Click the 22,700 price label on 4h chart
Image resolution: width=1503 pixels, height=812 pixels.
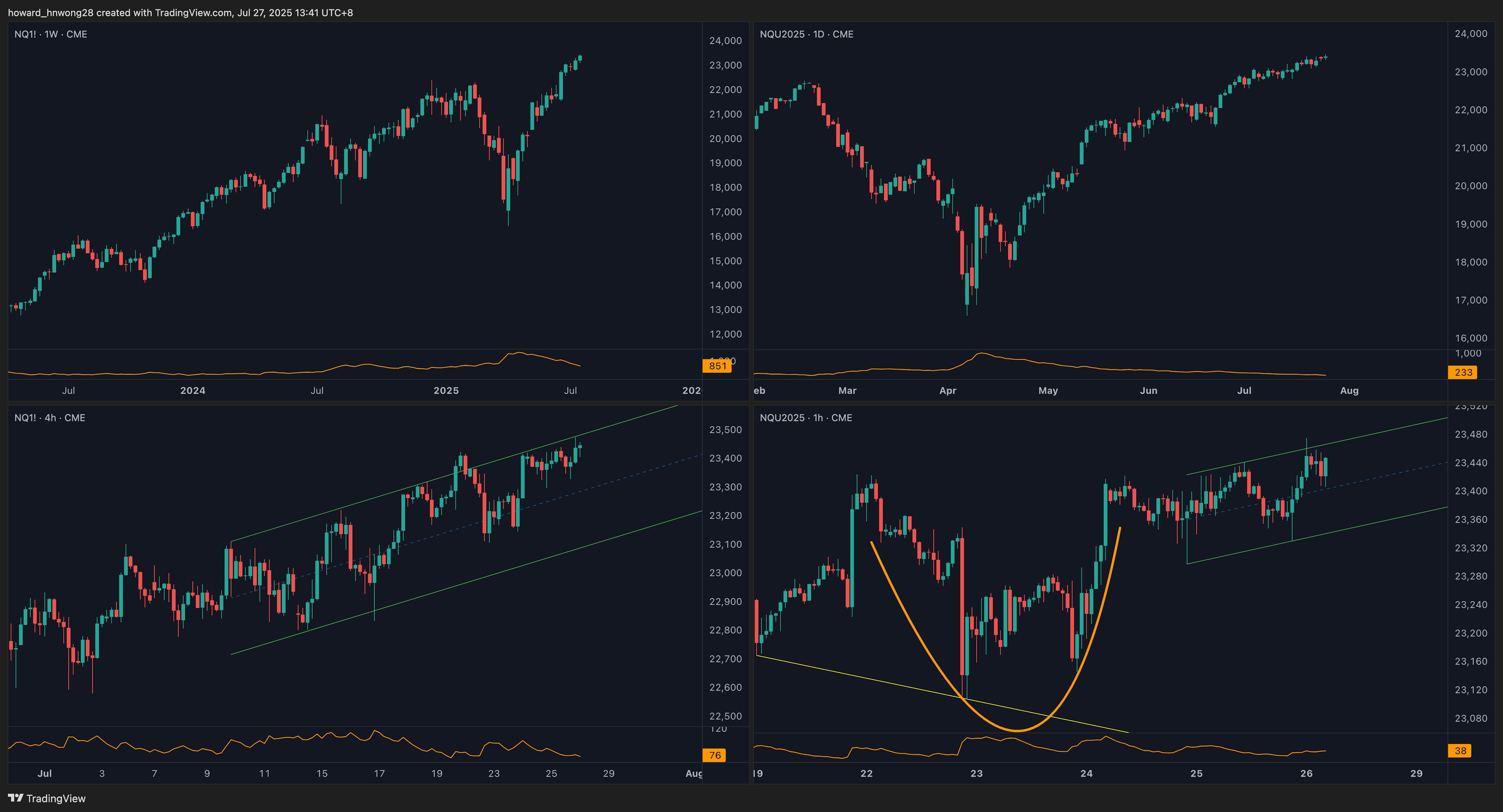pyautogui.click(x=725, y=659)
